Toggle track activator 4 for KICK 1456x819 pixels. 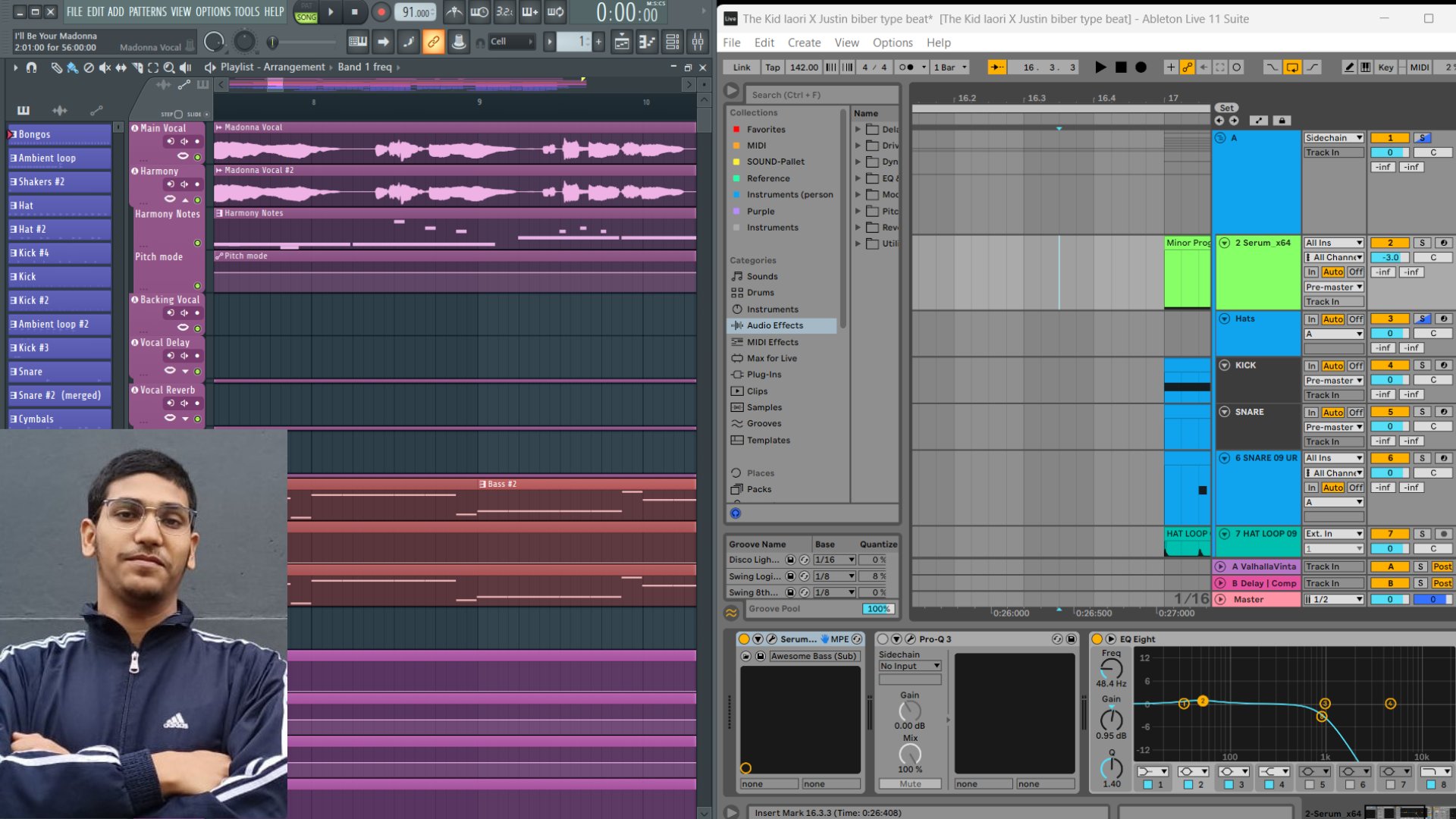[1390, 366]
